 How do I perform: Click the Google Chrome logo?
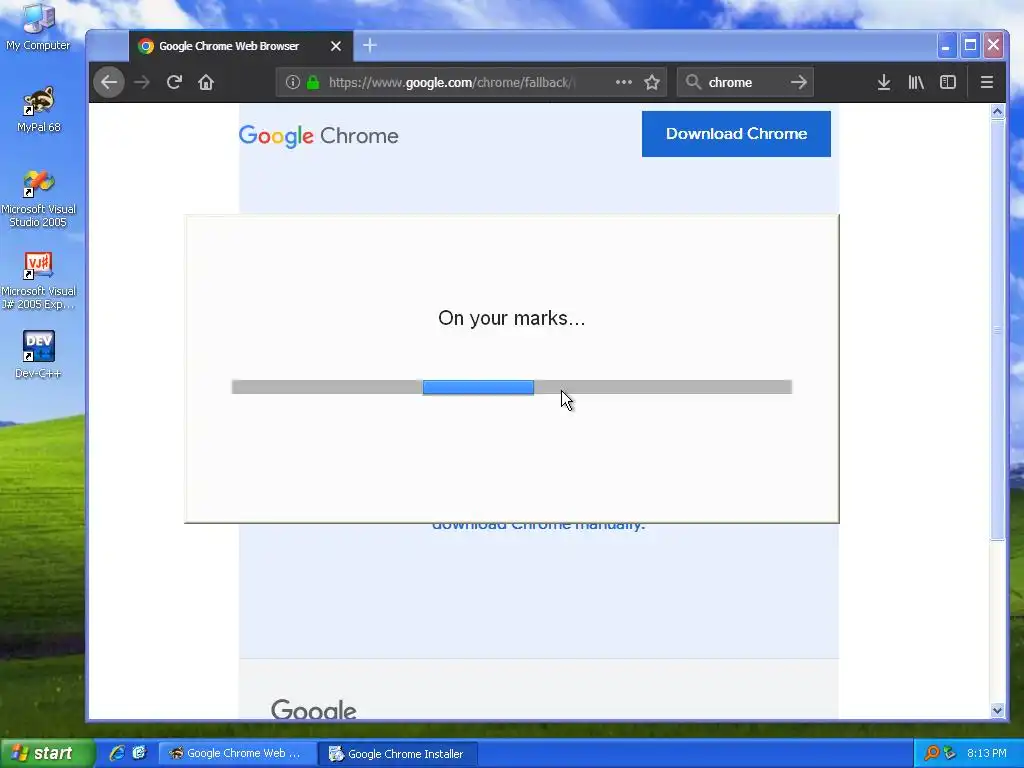click(x=319, y=136)
